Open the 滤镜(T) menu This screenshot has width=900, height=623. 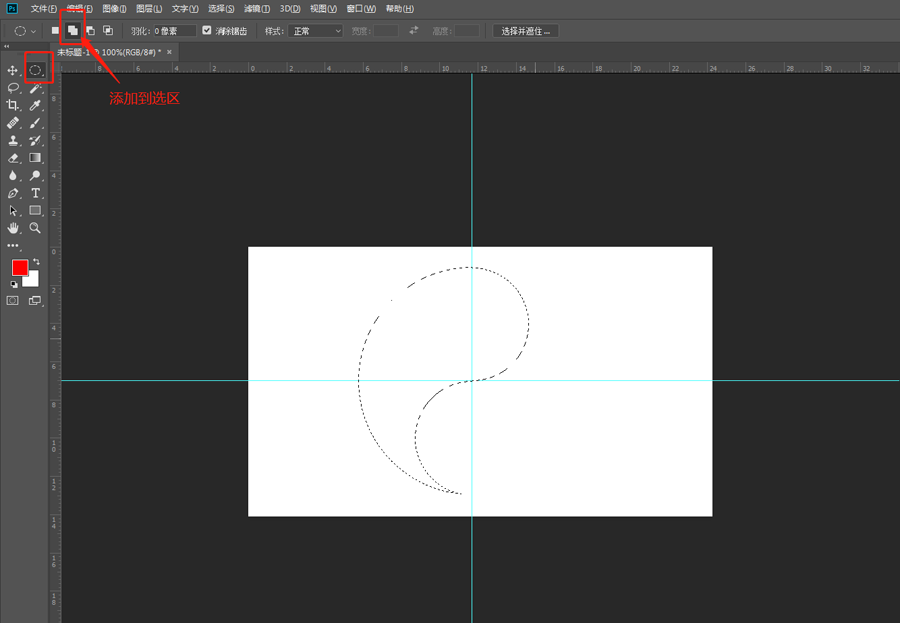click(257, 9)
